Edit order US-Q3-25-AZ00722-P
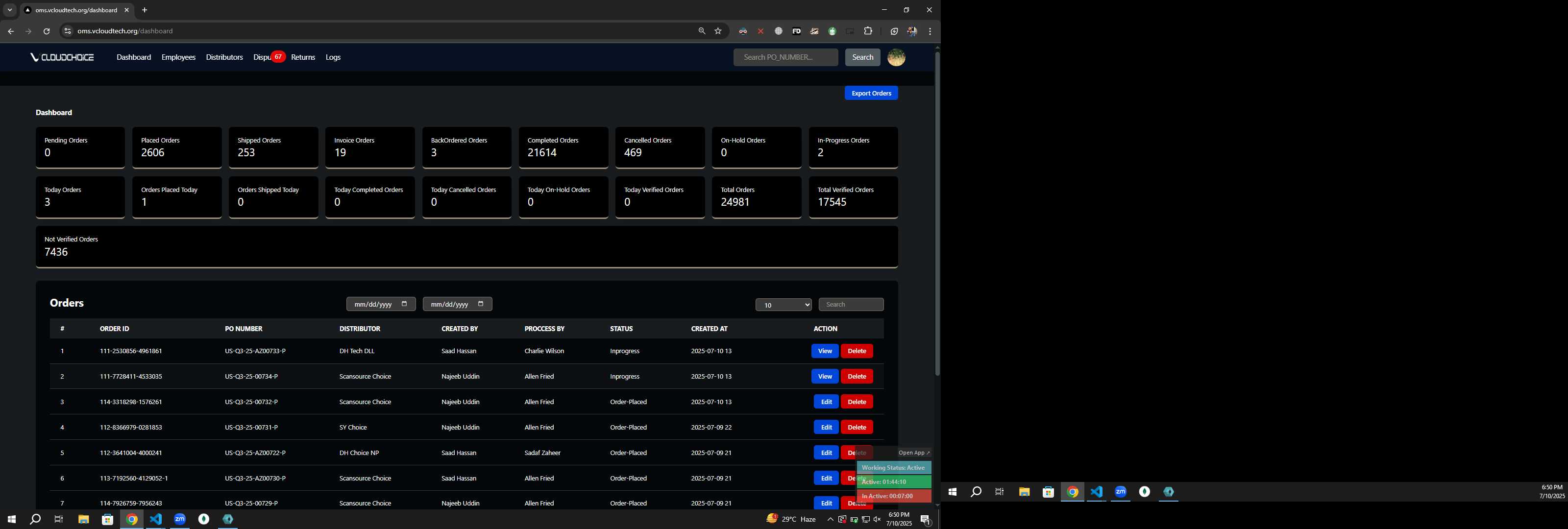This screenshot has width=1568, height=529. [826, 453]
